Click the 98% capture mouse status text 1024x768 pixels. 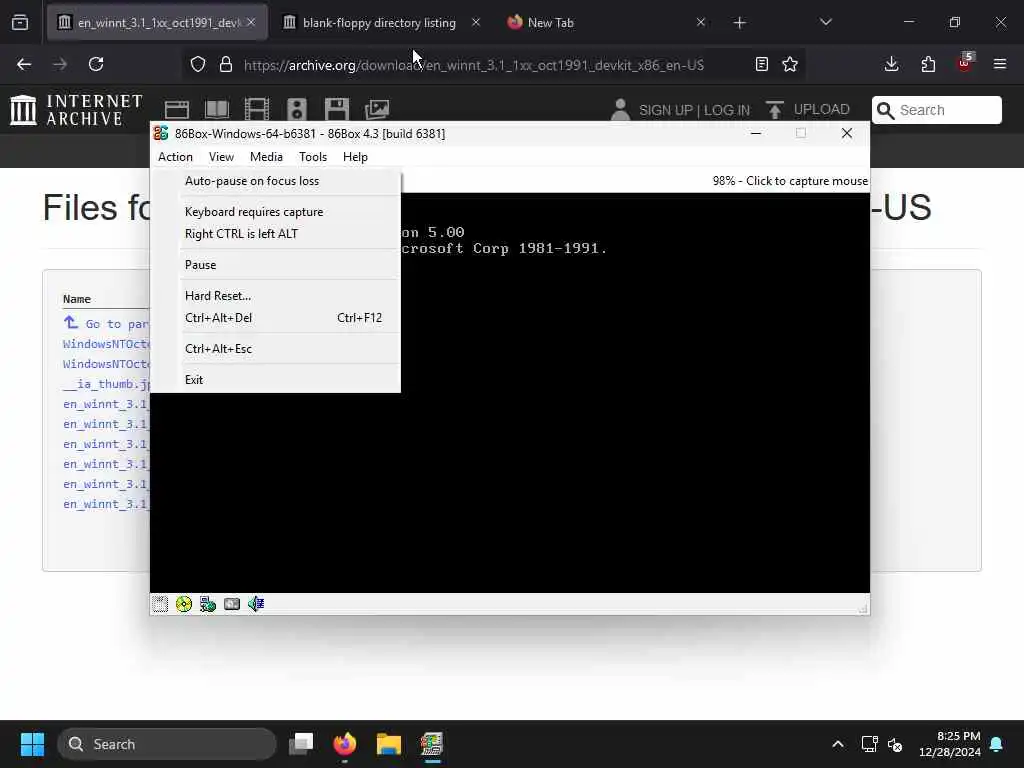pos(790,181)
